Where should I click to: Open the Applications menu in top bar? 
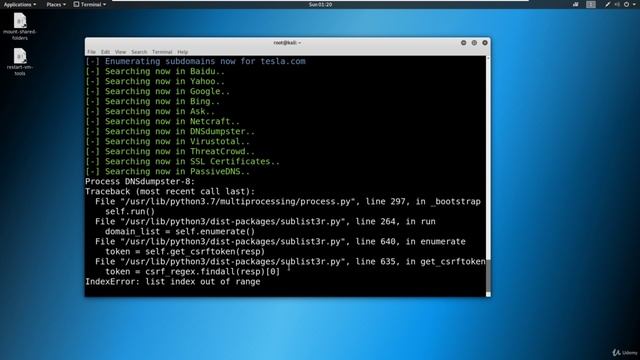[20, 4]
